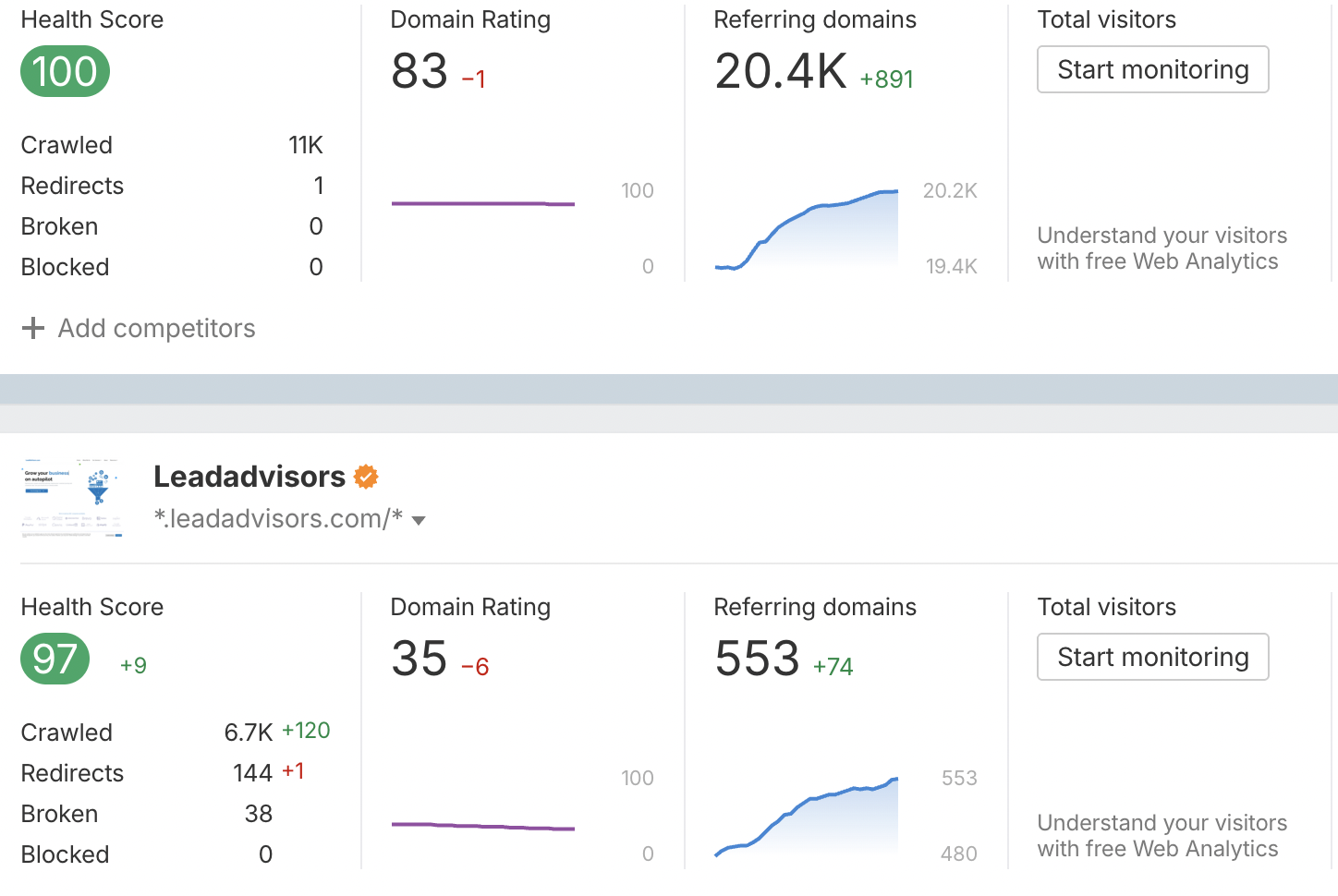1338x896 pixels.
Task: View the Crawled 6.7K pages value
Action: click(x=248, y=733)
